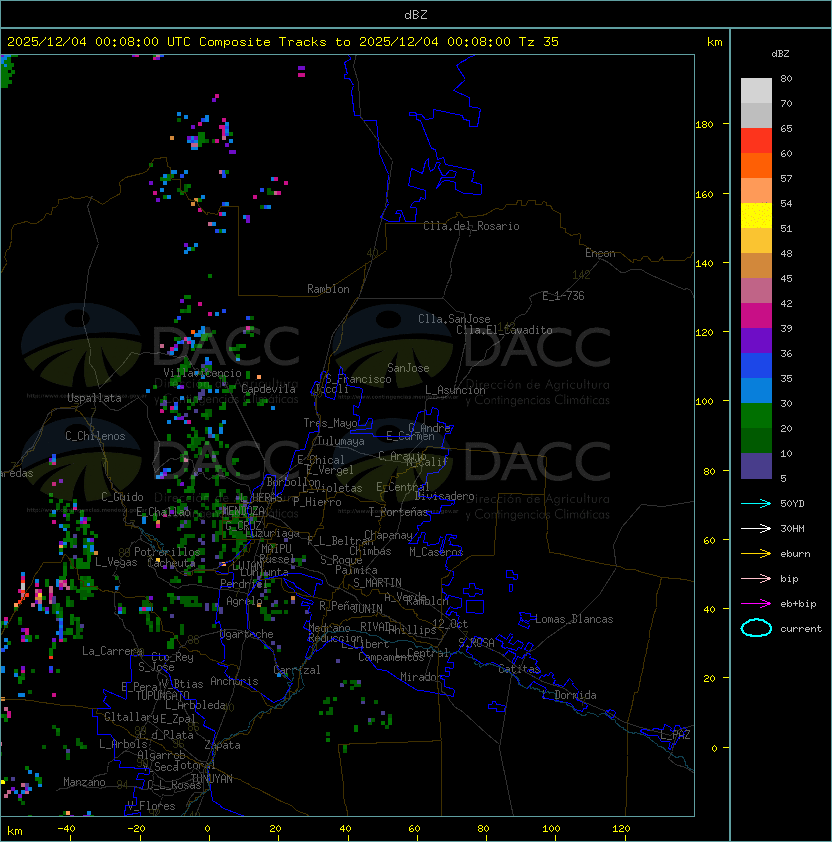
Task: Click the Composite Tracks timestamp header
Action: tap(283, 42)
